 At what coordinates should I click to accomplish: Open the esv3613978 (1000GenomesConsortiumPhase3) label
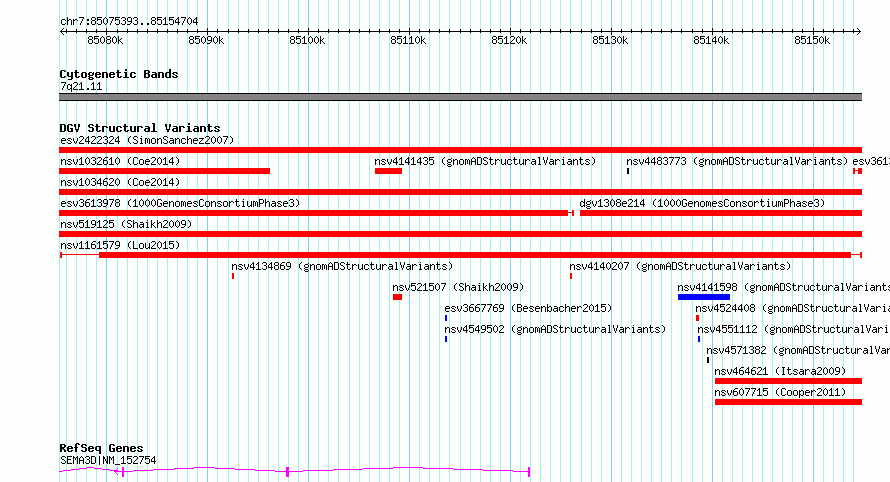point(180,203)
